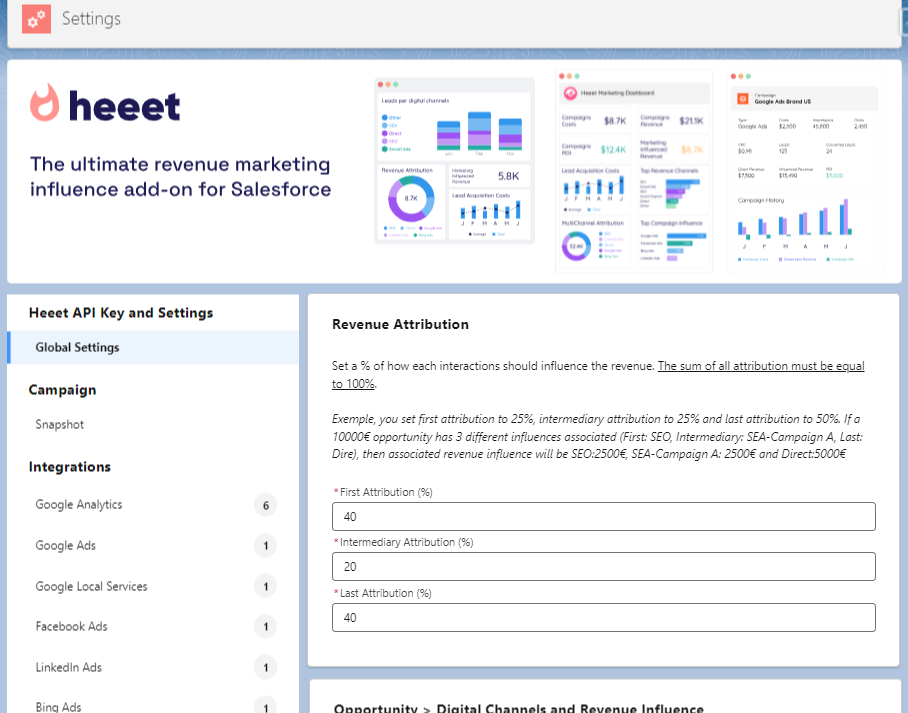Click the 'ultimate revenue marketing' tagline

point(180,177)
